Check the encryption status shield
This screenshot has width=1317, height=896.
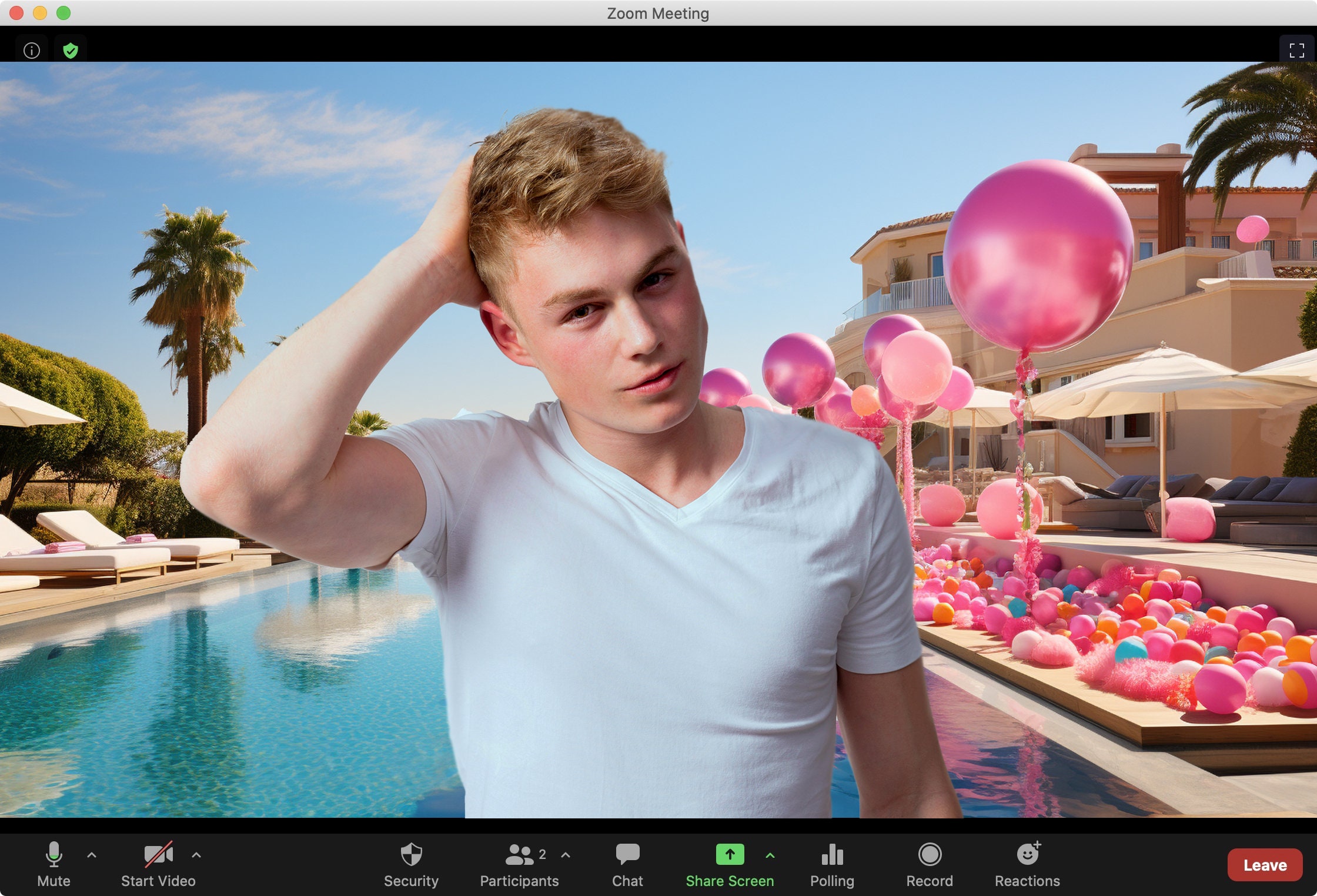click(70, 49)
